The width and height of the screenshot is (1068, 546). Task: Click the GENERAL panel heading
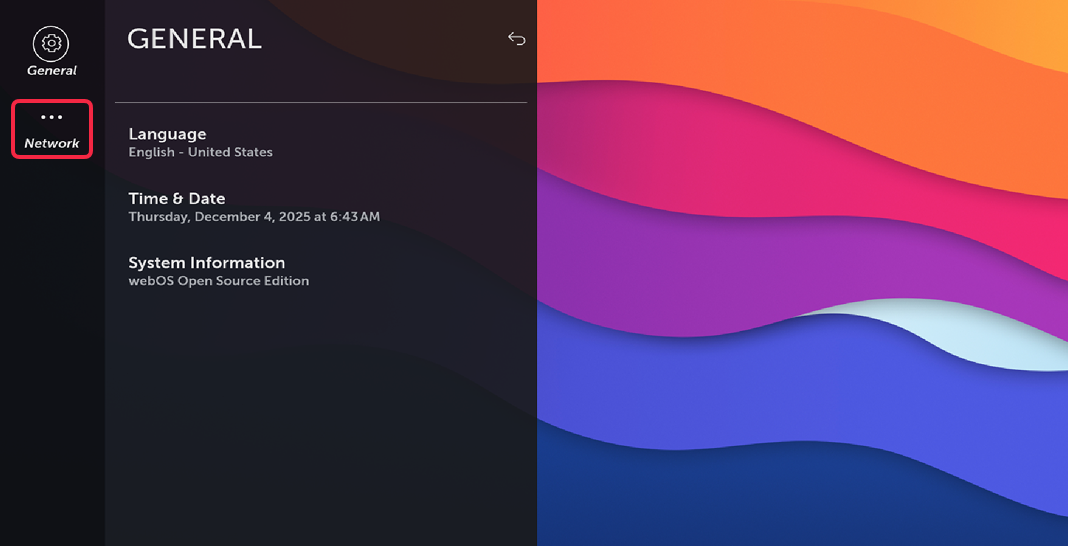pos(194,39)
